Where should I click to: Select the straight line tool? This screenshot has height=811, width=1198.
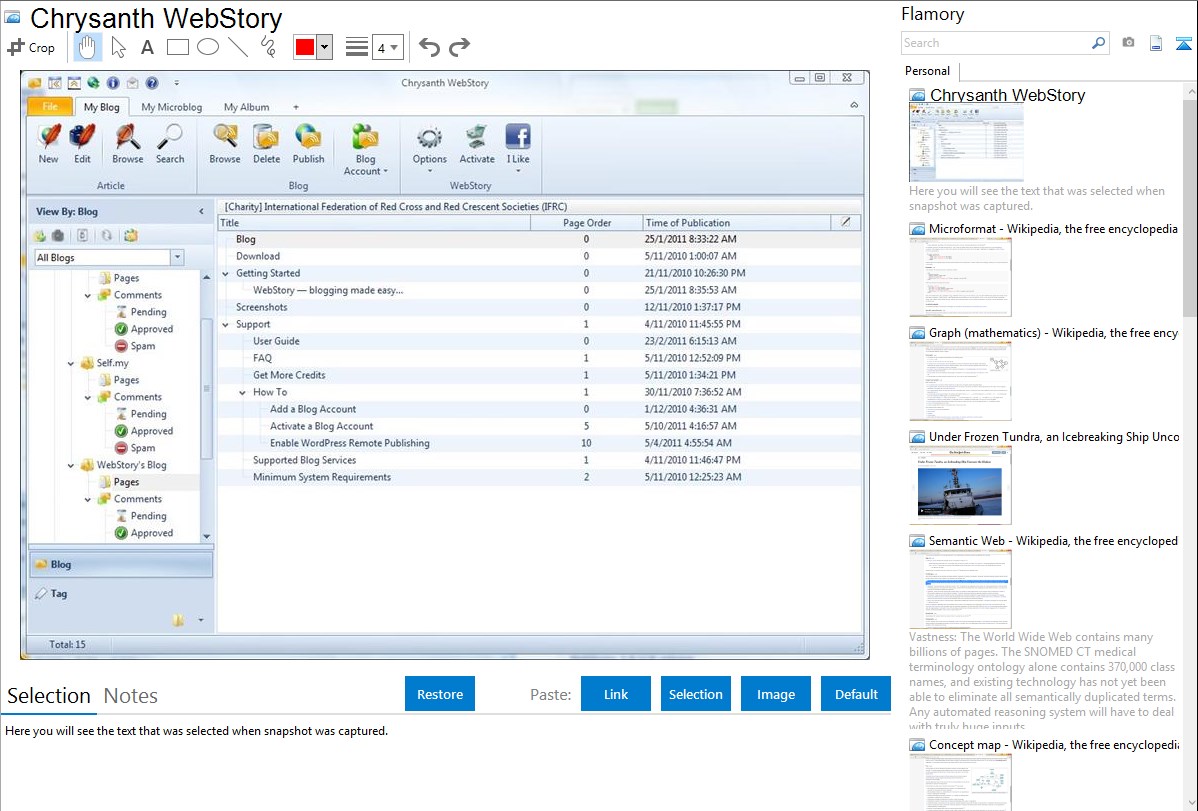pos(238,47)
